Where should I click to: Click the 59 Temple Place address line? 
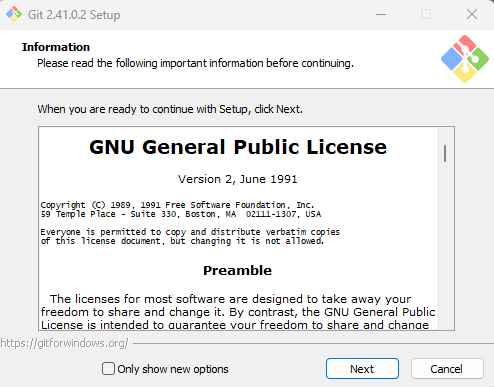pyautogui.click(x=181, y=214)
